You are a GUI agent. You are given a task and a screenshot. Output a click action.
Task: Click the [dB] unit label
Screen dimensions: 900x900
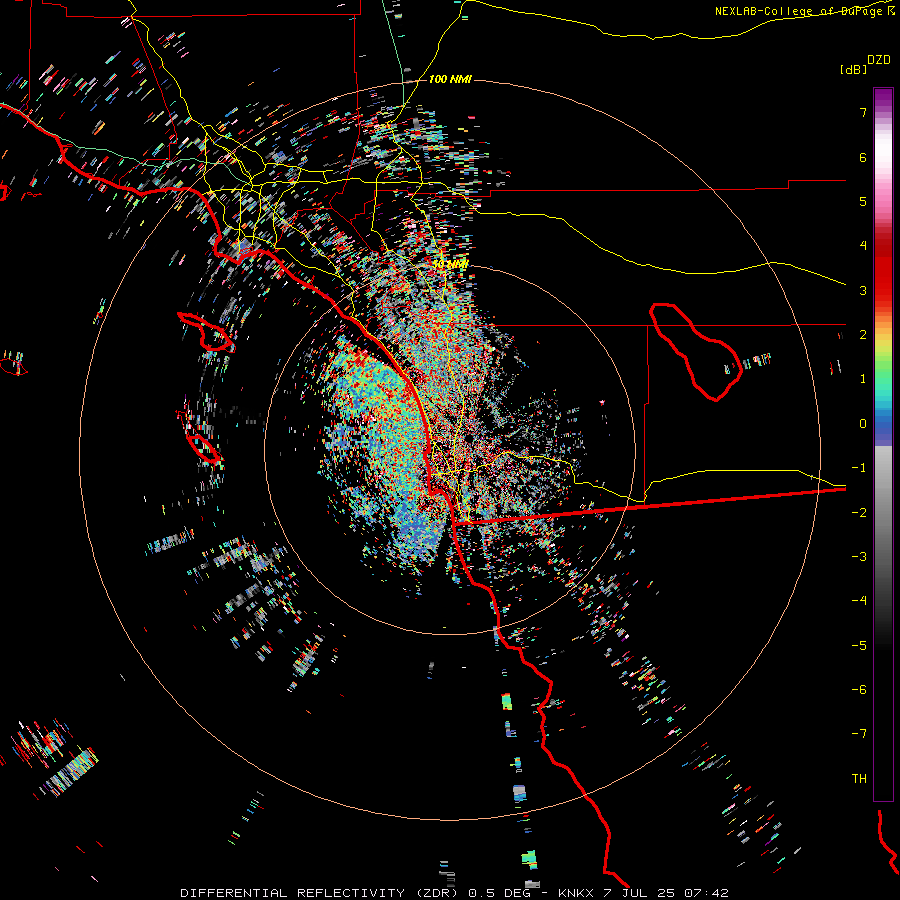(x=854, y=69)
